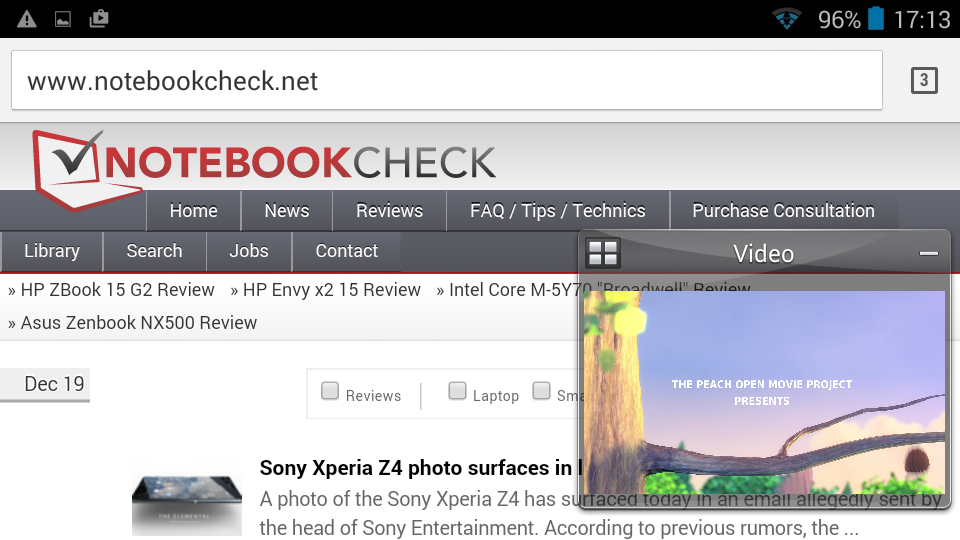The height and width of the screenshot is (540, 960).
Task: Tap the Wi-Fi status icon
Action: coord(787,18)
